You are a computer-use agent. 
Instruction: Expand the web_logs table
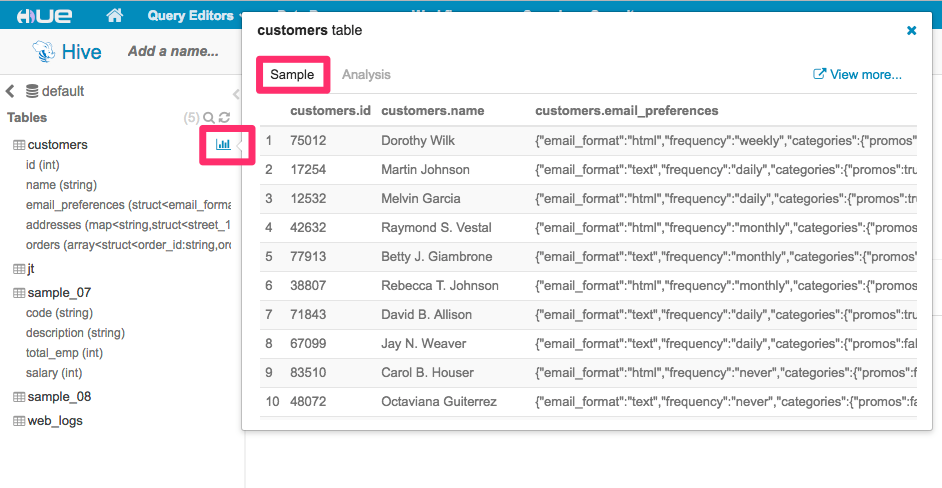55,421
